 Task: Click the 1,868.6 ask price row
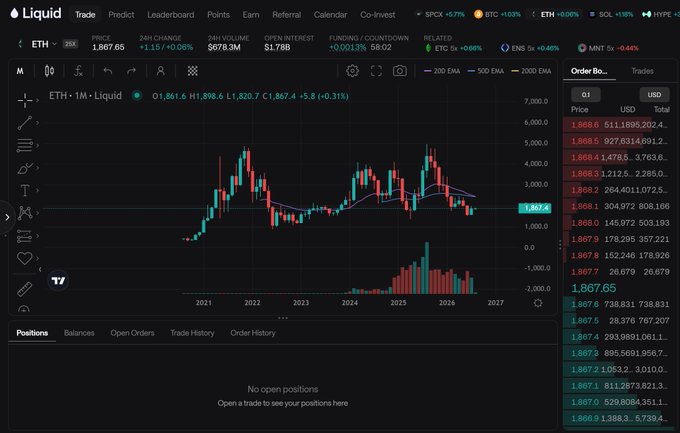(620, 125)
